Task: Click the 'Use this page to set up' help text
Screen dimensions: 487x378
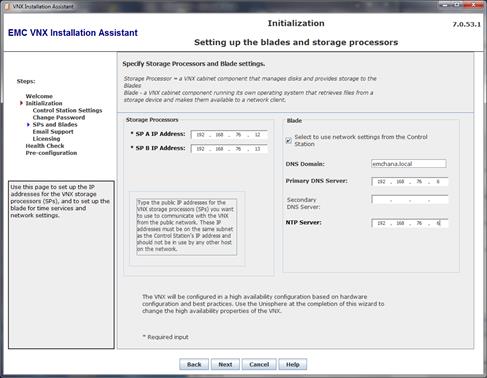Action: point(60,201)
